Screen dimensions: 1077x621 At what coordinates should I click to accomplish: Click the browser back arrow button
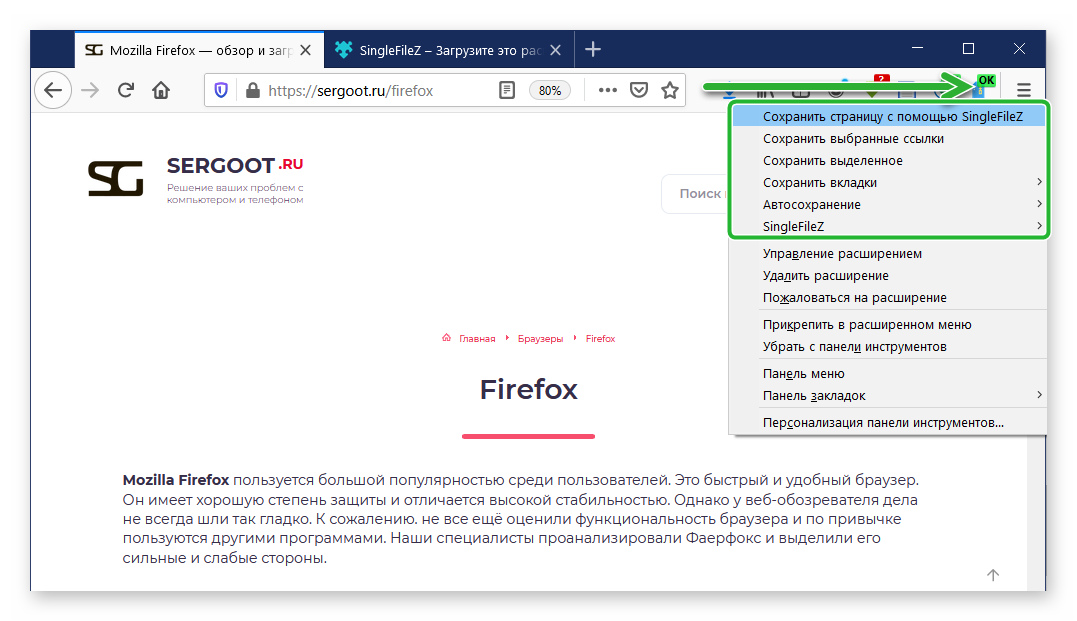coord(53,90)
